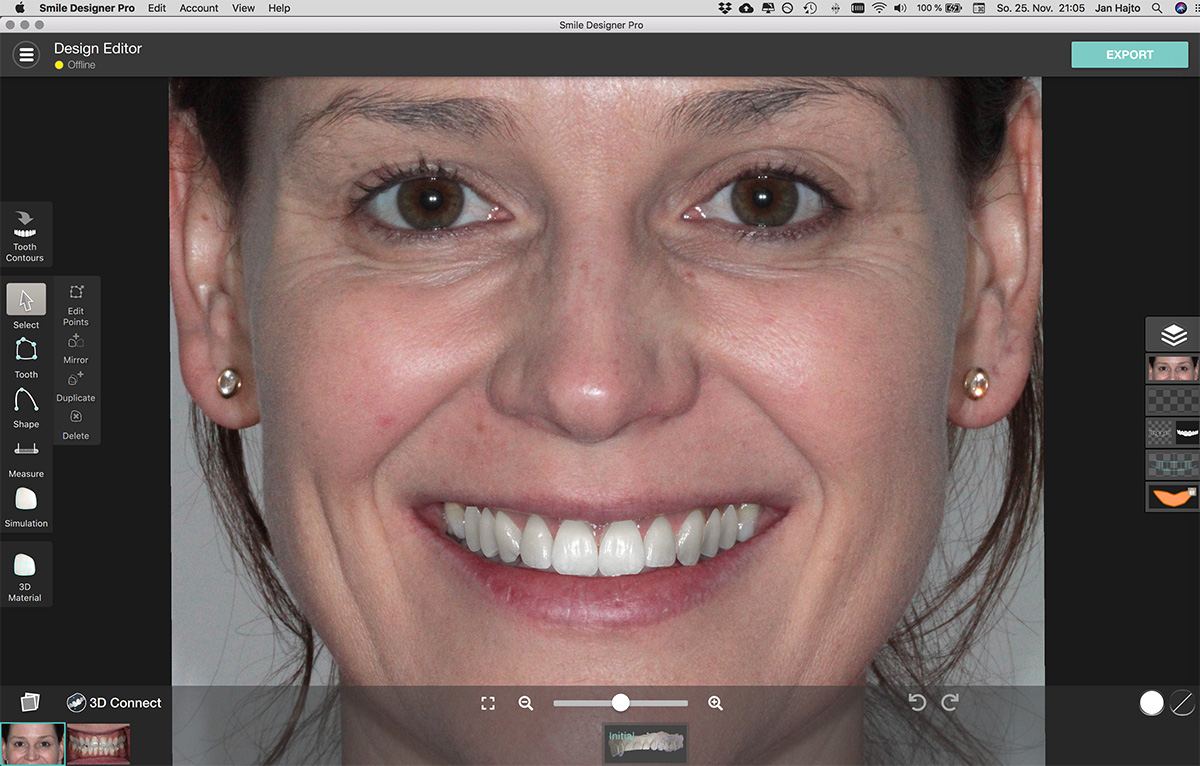
Task: Select the white teeth layer thumbnail
Action: point(1172,432)
